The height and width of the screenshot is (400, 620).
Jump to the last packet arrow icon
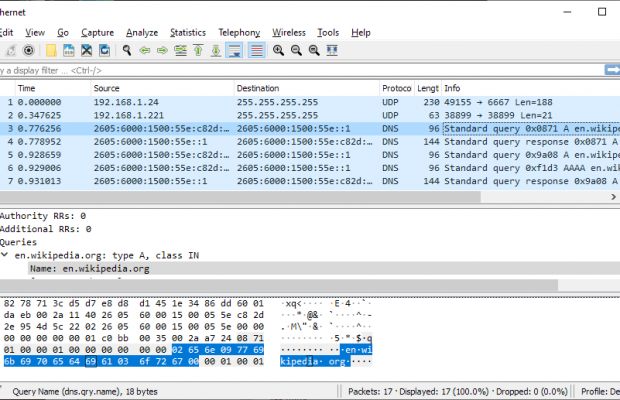pos(215,50)
